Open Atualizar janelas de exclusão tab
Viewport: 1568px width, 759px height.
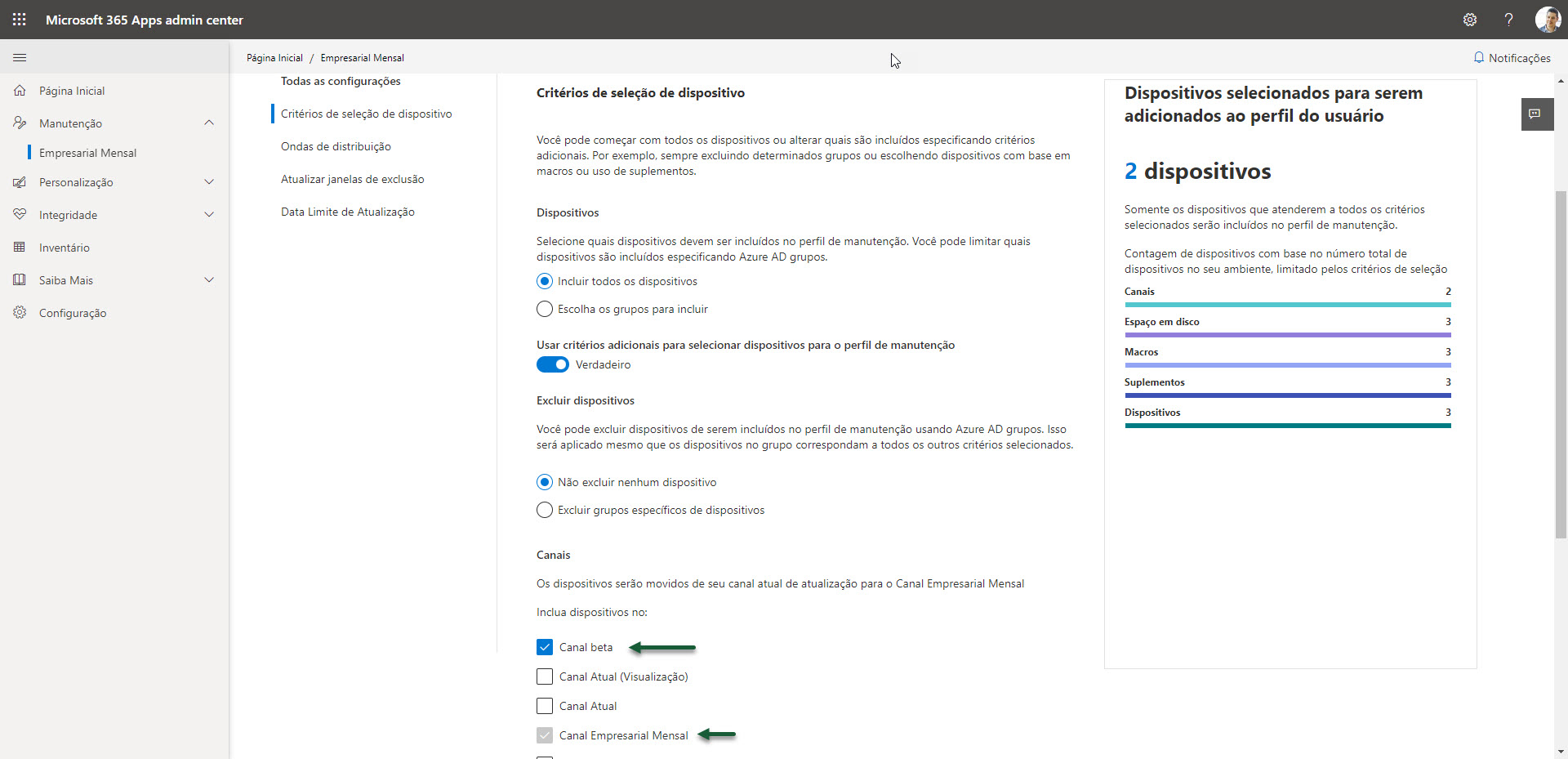(353, 180)
